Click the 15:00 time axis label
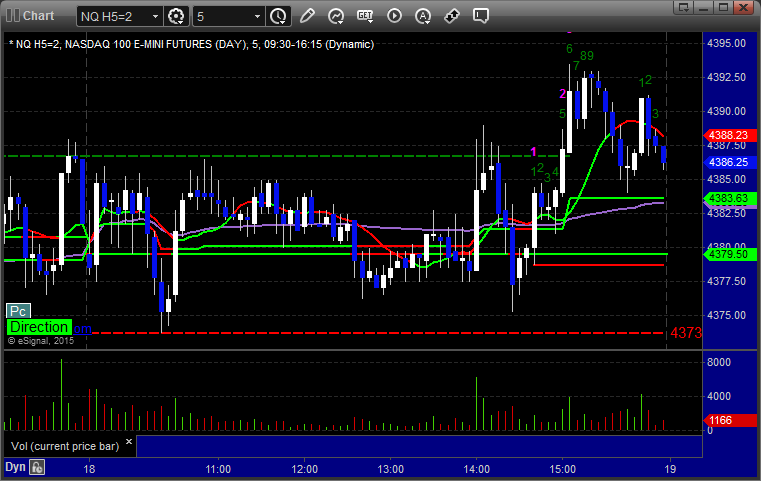Image resolution: width=761 pixels, height=481 pixels. [x=562, y=469]
